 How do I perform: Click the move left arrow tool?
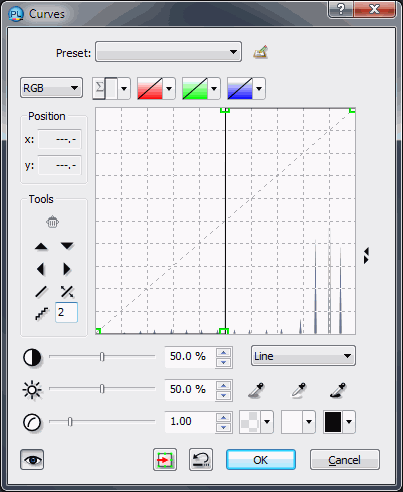coord(41,269)
